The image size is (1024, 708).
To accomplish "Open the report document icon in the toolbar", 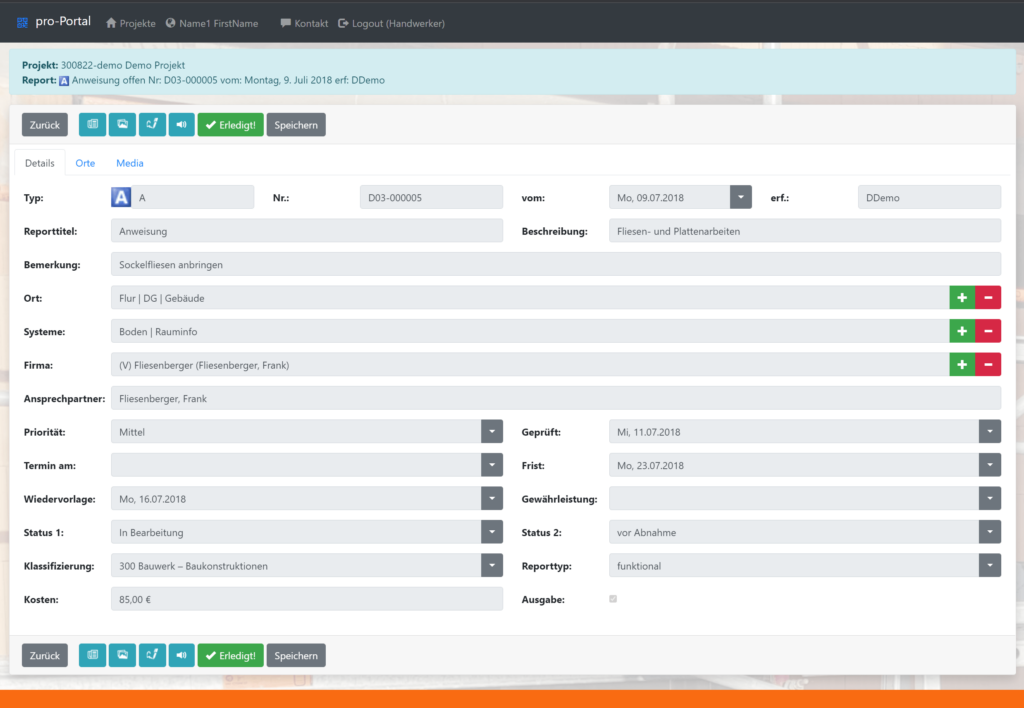I will click(x=91, y=124).
